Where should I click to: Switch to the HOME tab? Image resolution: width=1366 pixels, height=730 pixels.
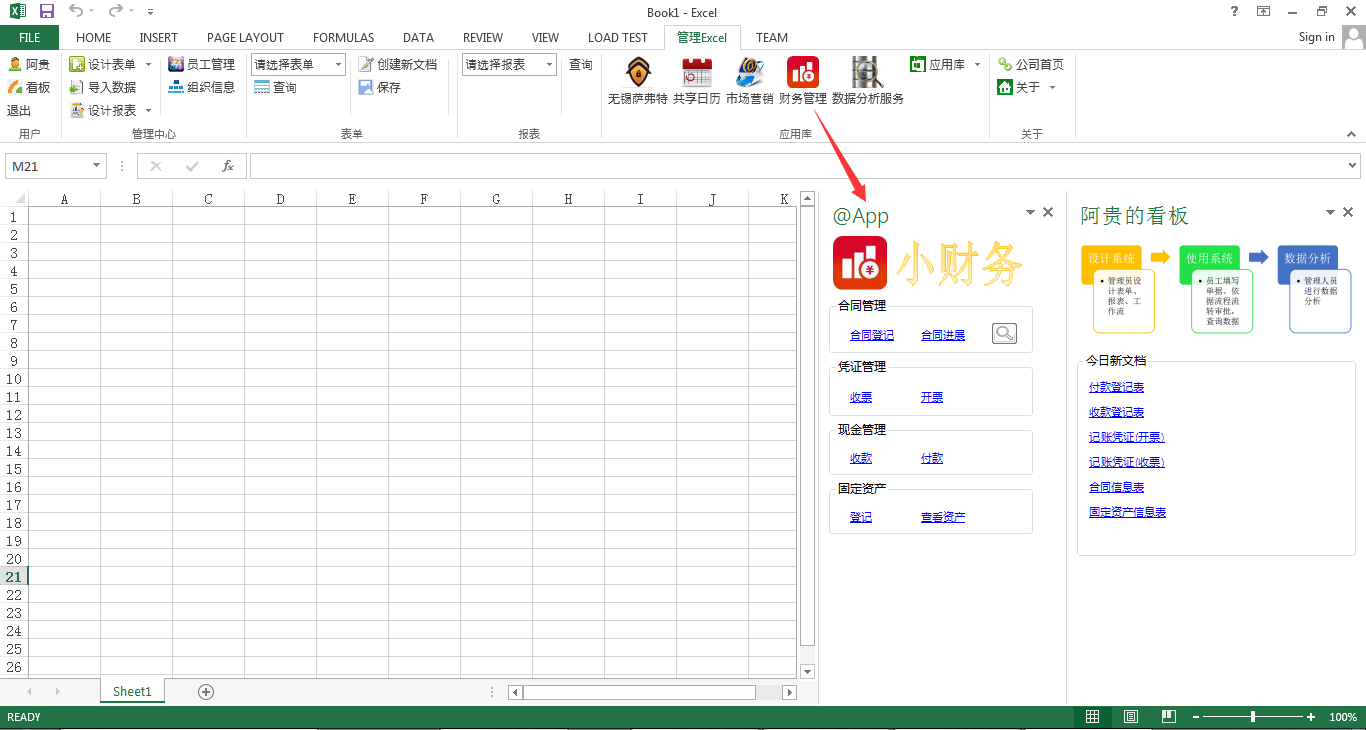click(94, 37)
